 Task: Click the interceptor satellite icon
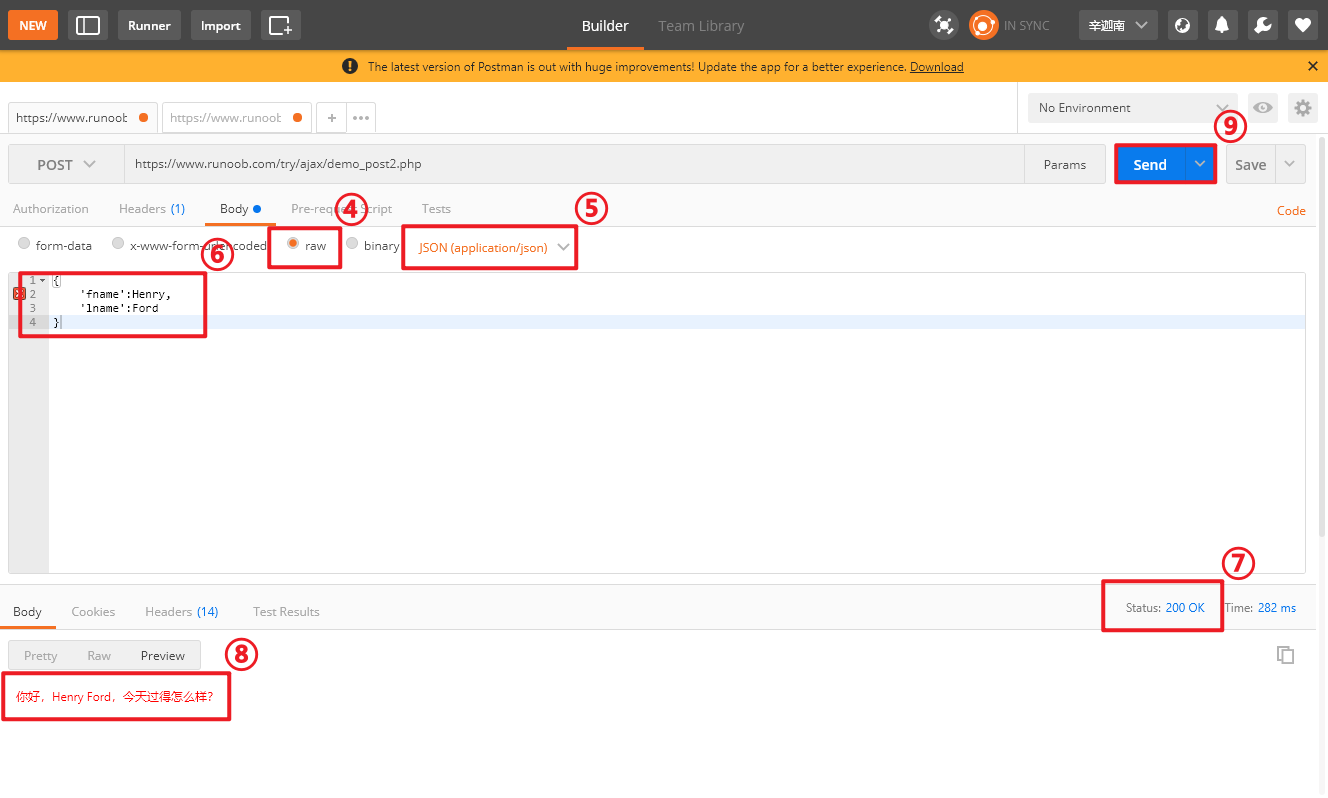(943, 25)
